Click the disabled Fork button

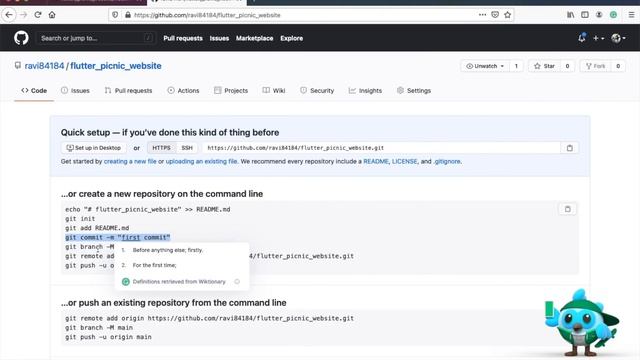tap(596, 66)
